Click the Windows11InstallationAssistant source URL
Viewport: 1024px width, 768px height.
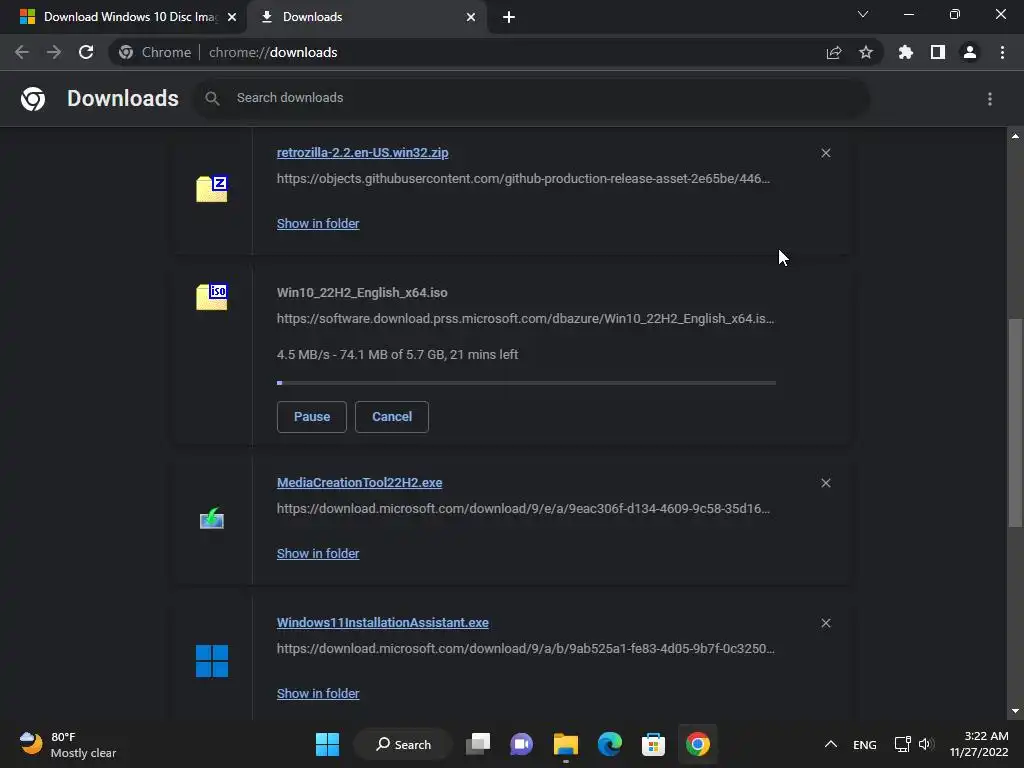[x=526, y=648]
